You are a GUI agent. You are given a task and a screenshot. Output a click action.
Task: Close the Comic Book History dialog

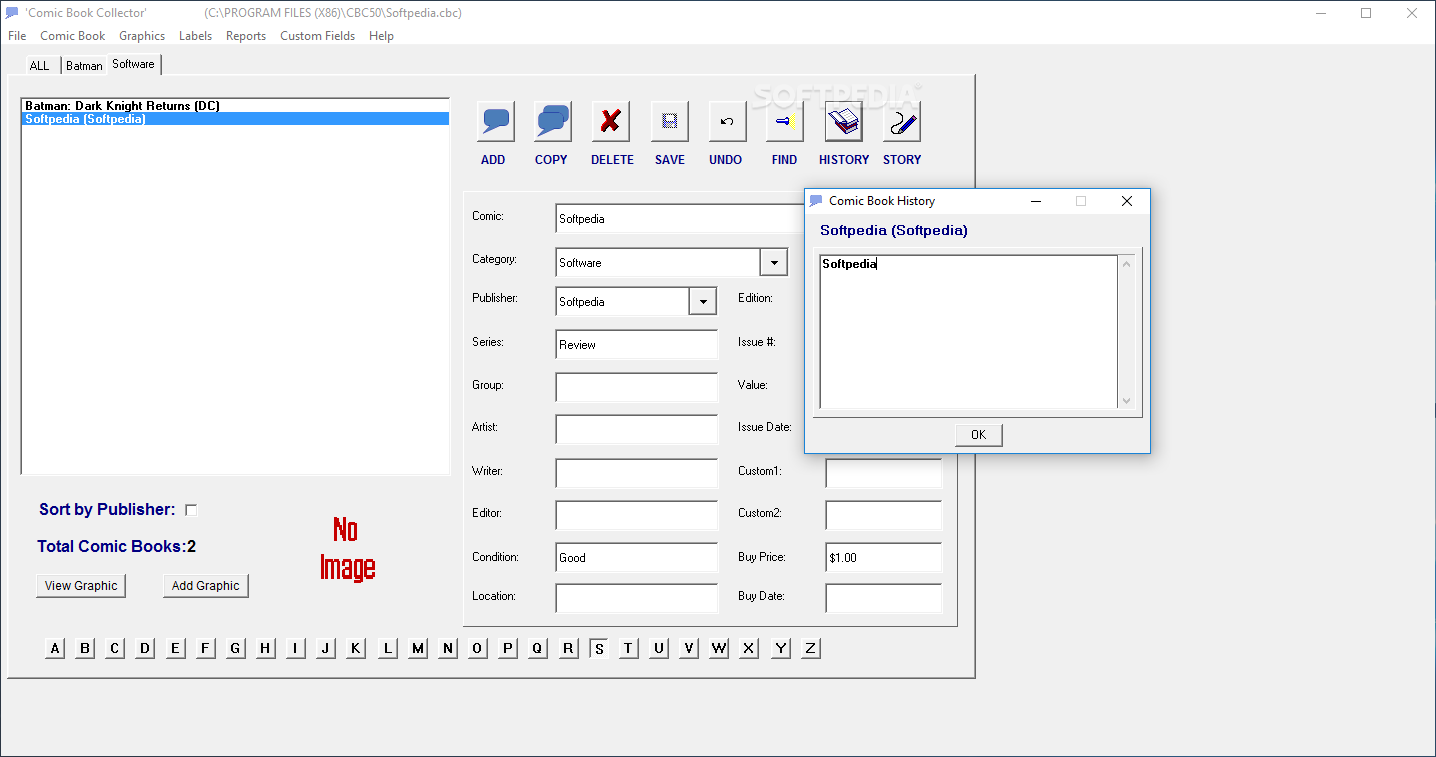(1127, 201)
